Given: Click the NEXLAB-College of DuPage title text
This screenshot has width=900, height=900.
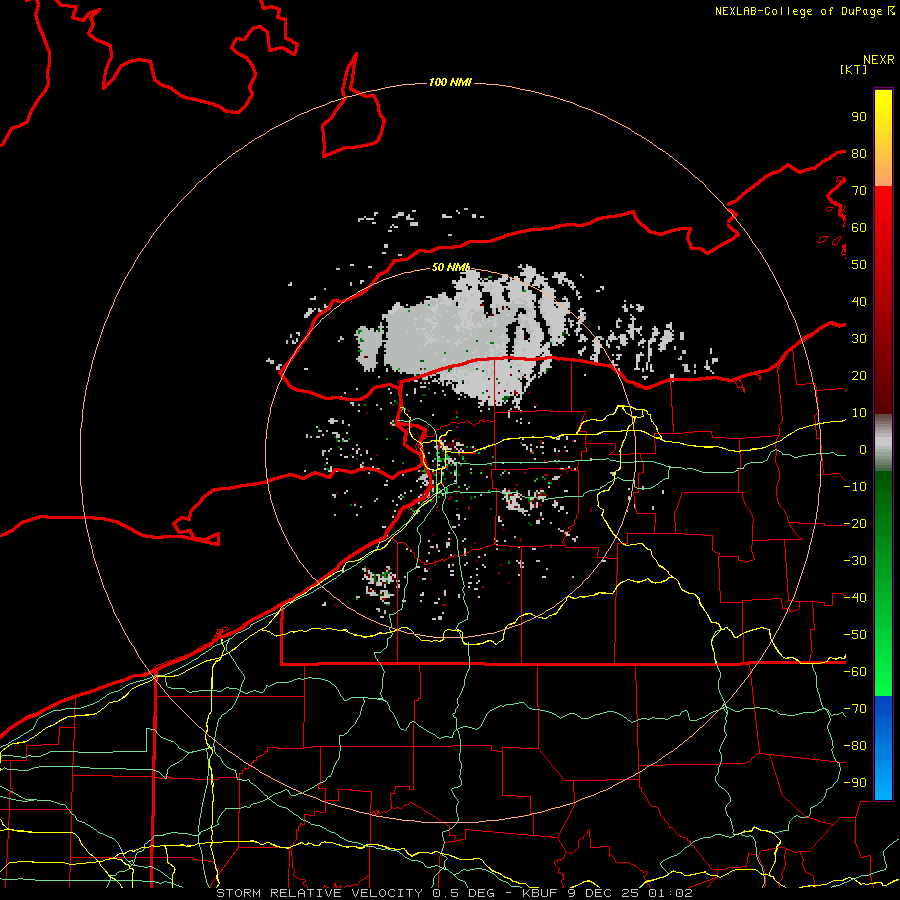Looking at the screenshot, I should pyautogui.click(x=799, y=11).
